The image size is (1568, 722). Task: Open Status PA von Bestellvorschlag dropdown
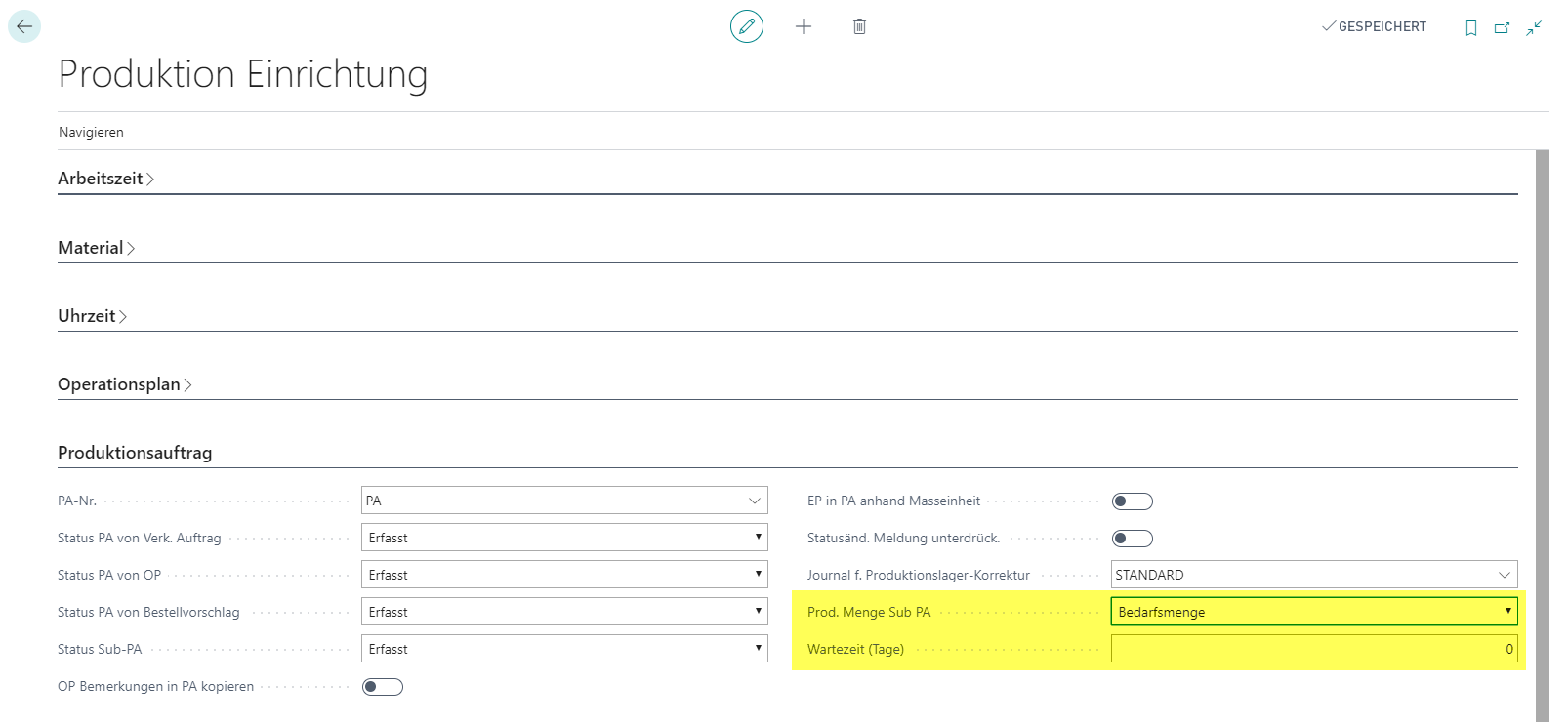[x=564, y=612]
